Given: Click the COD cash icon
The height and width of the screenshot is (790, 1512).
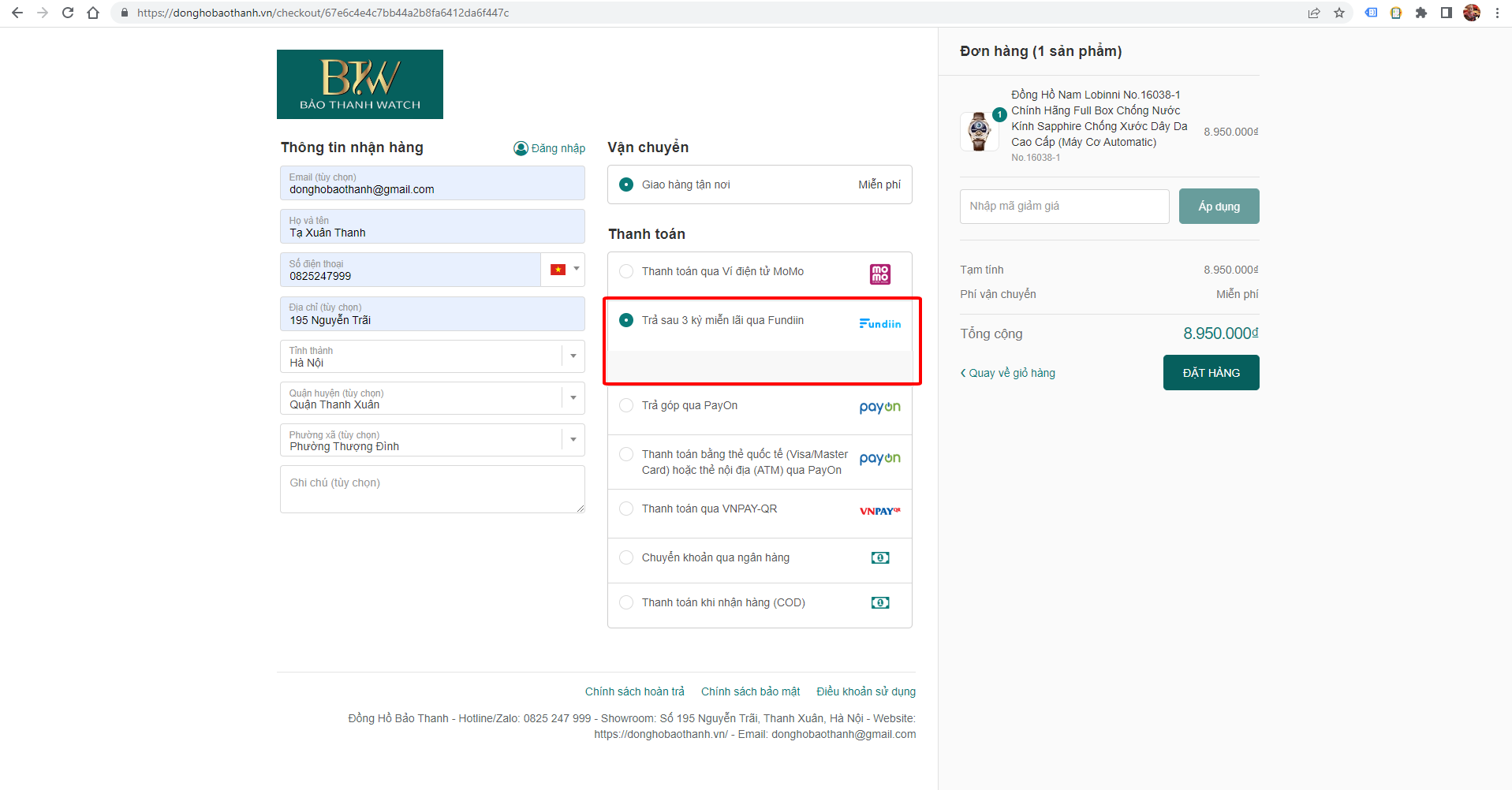Looking at the screenshot, I should coord(880,602).
